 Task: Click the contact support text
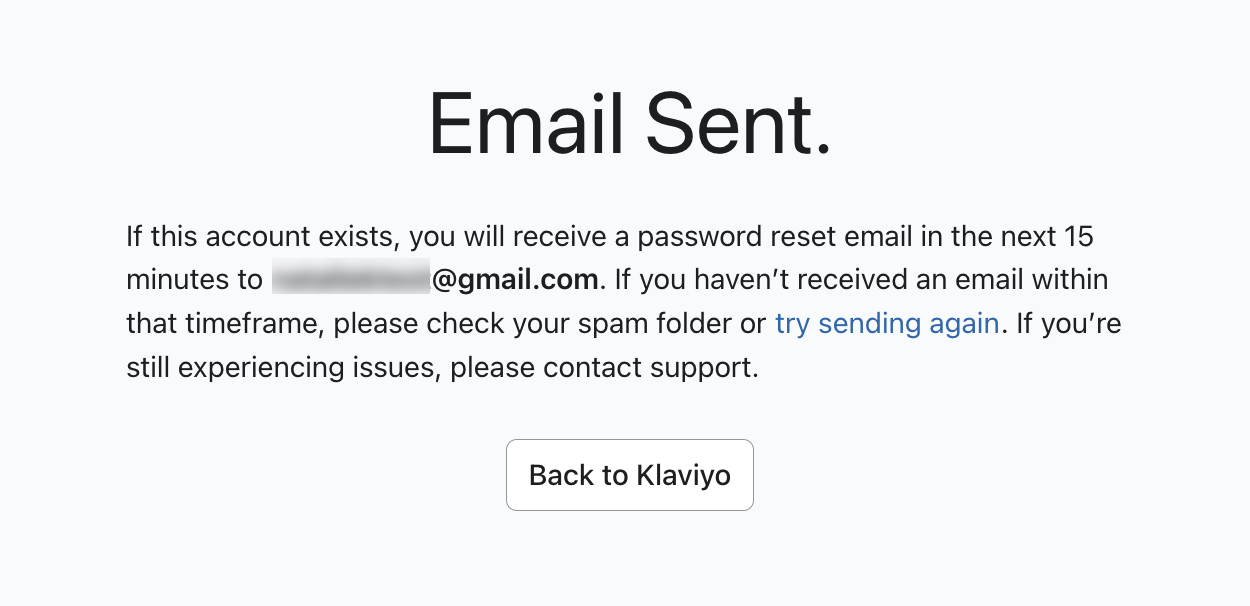[x=650, y=367]
